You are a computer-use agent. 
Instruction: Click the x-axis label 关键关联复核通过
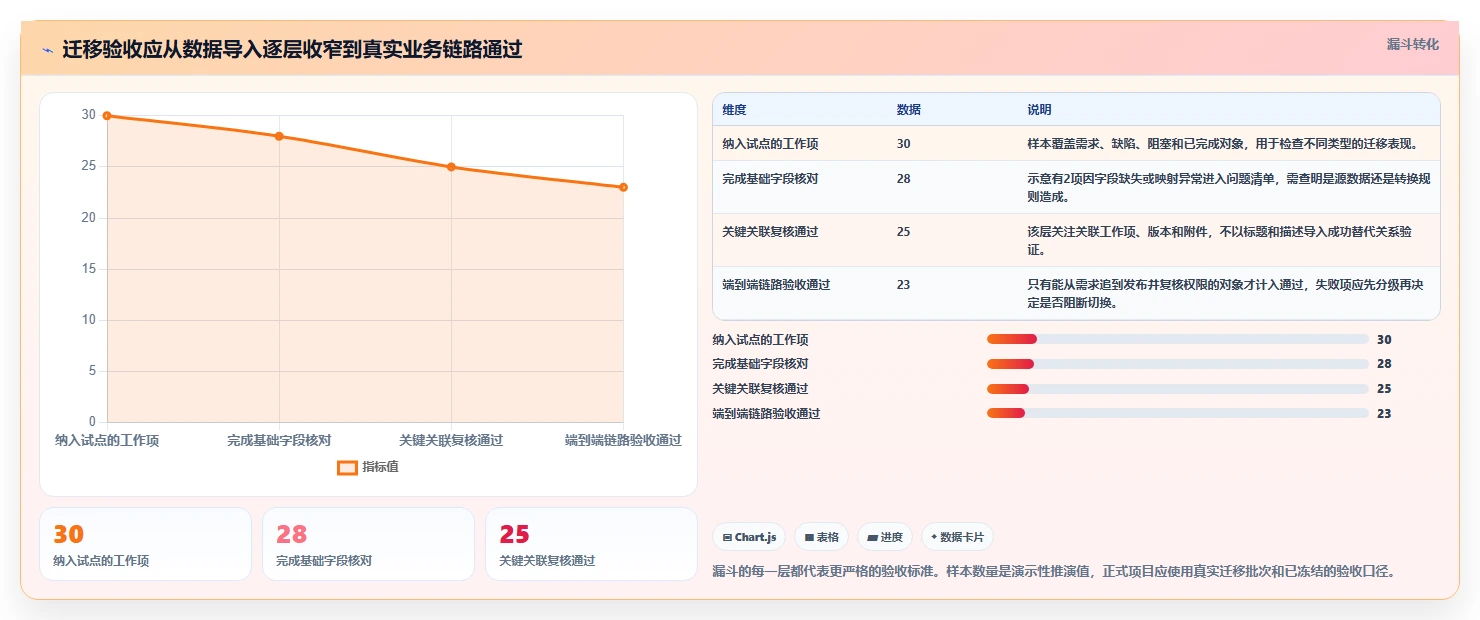(451, 440)
